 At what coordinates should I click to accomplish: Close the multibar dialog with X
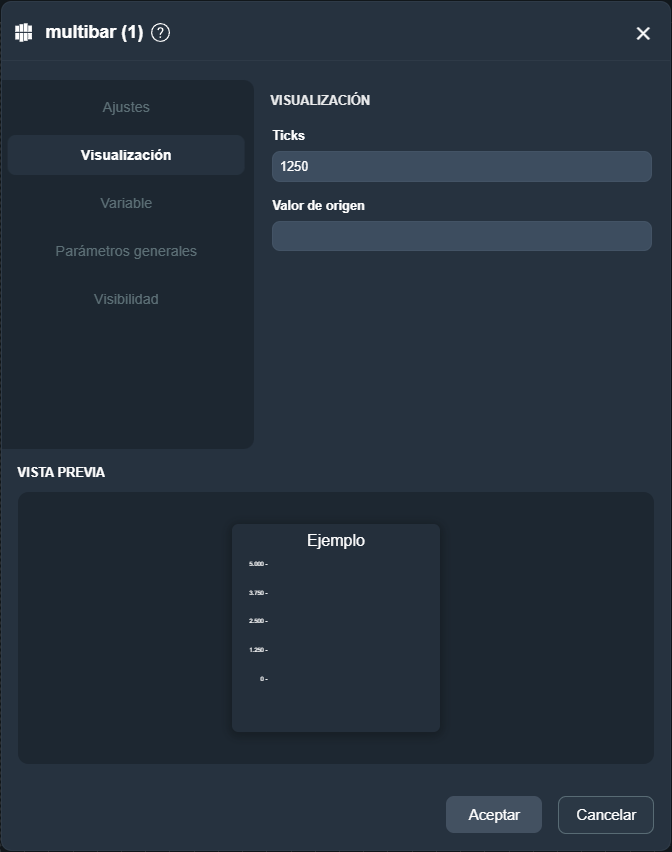643,33
